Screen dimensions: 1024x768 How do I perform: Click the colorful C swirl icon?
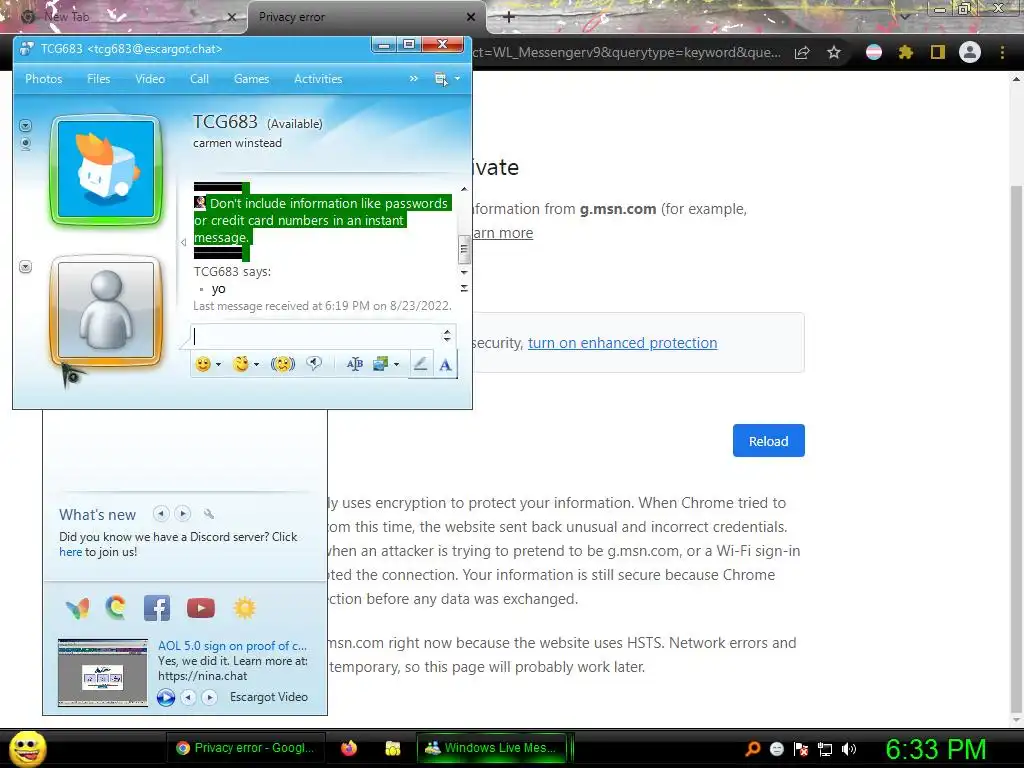(x=116, y=608)
